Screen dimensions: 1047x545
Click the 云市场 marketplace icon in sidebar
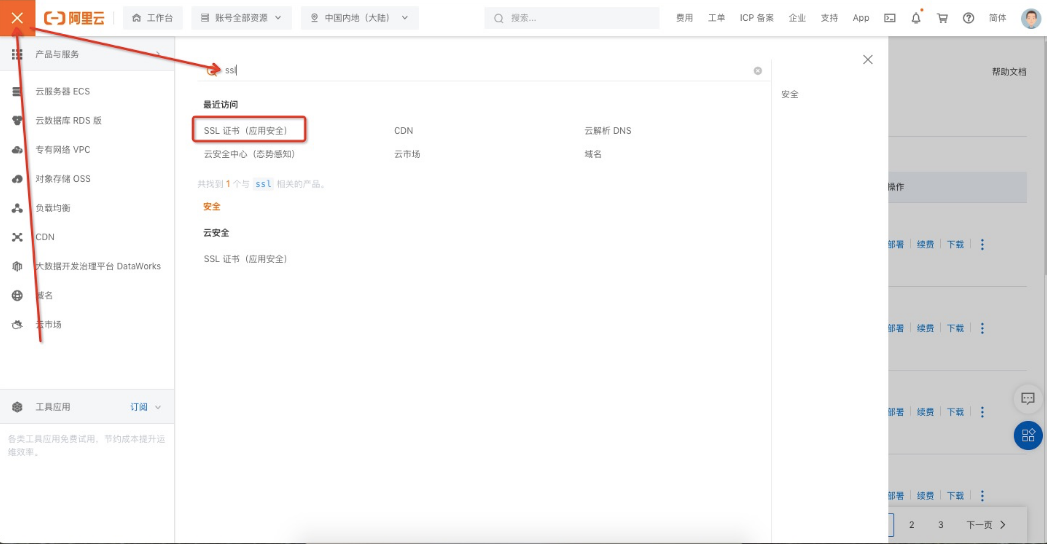point(17,325)
